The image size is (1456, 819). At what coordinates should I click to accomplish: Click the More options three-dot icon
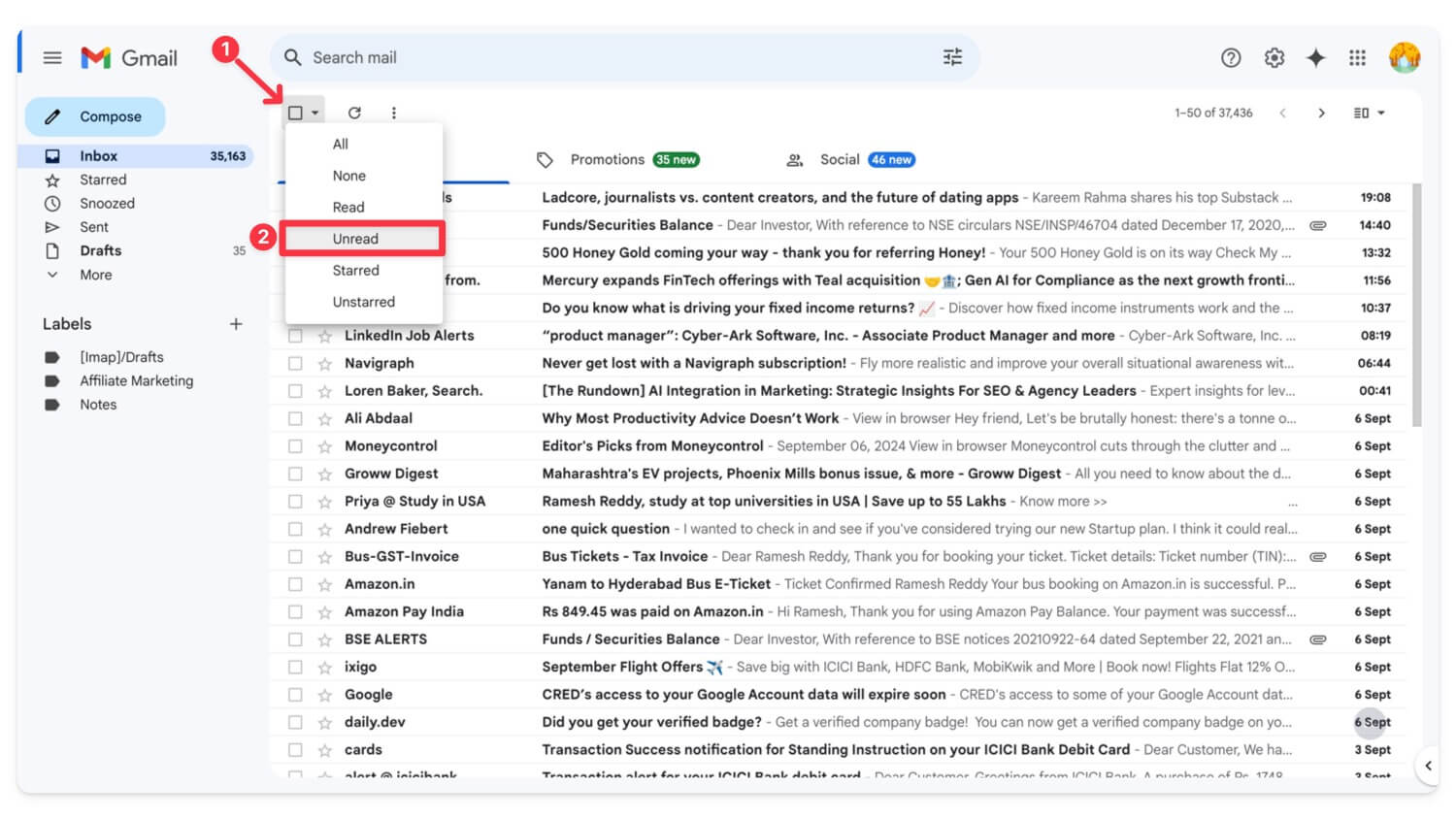(393, 113)
